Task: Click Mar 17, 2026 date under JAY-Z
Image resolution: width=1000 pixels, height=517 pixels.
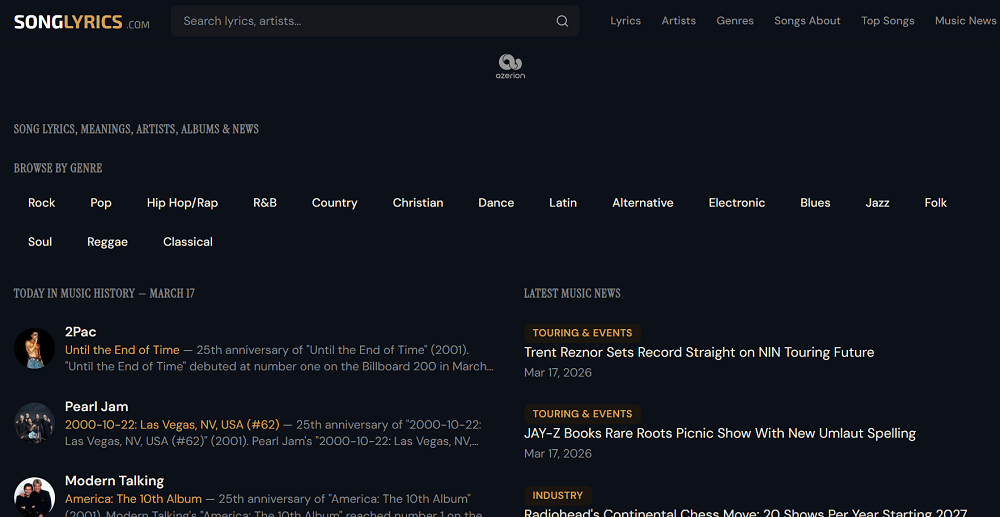Action: pyautogui.click(x=558, y=453)
